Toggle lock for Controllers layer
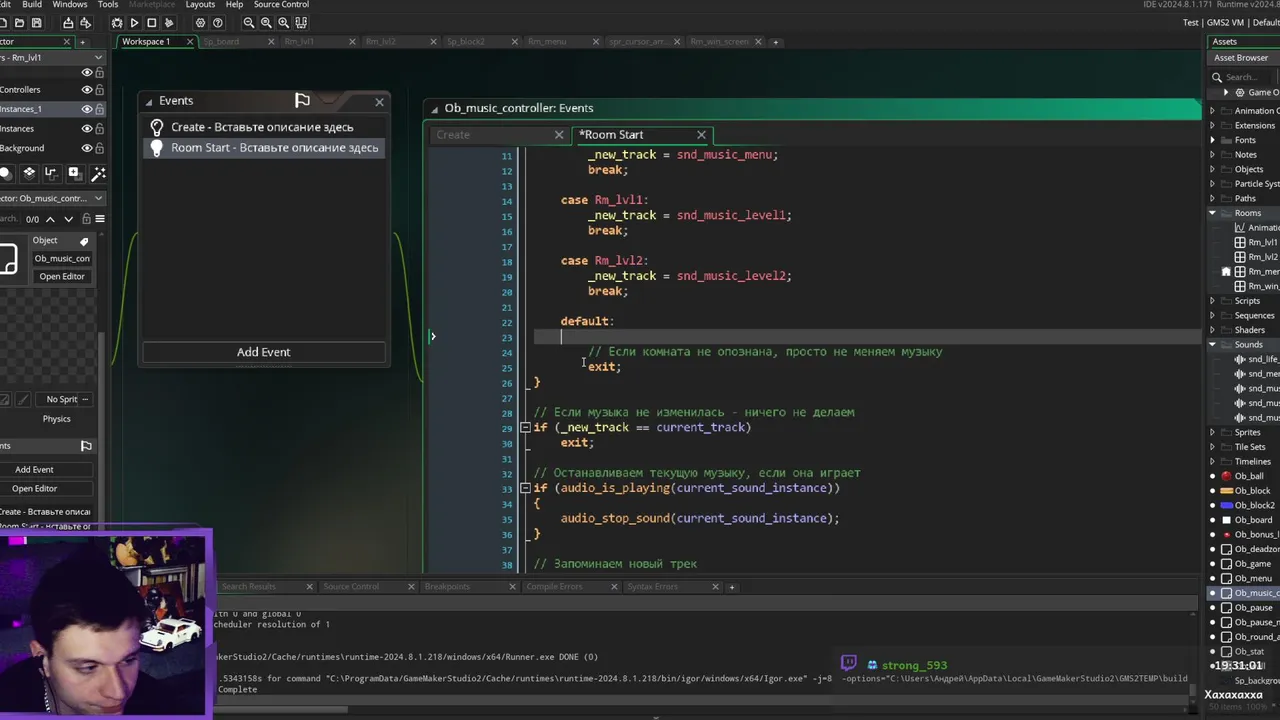 [x=100, y=89]
